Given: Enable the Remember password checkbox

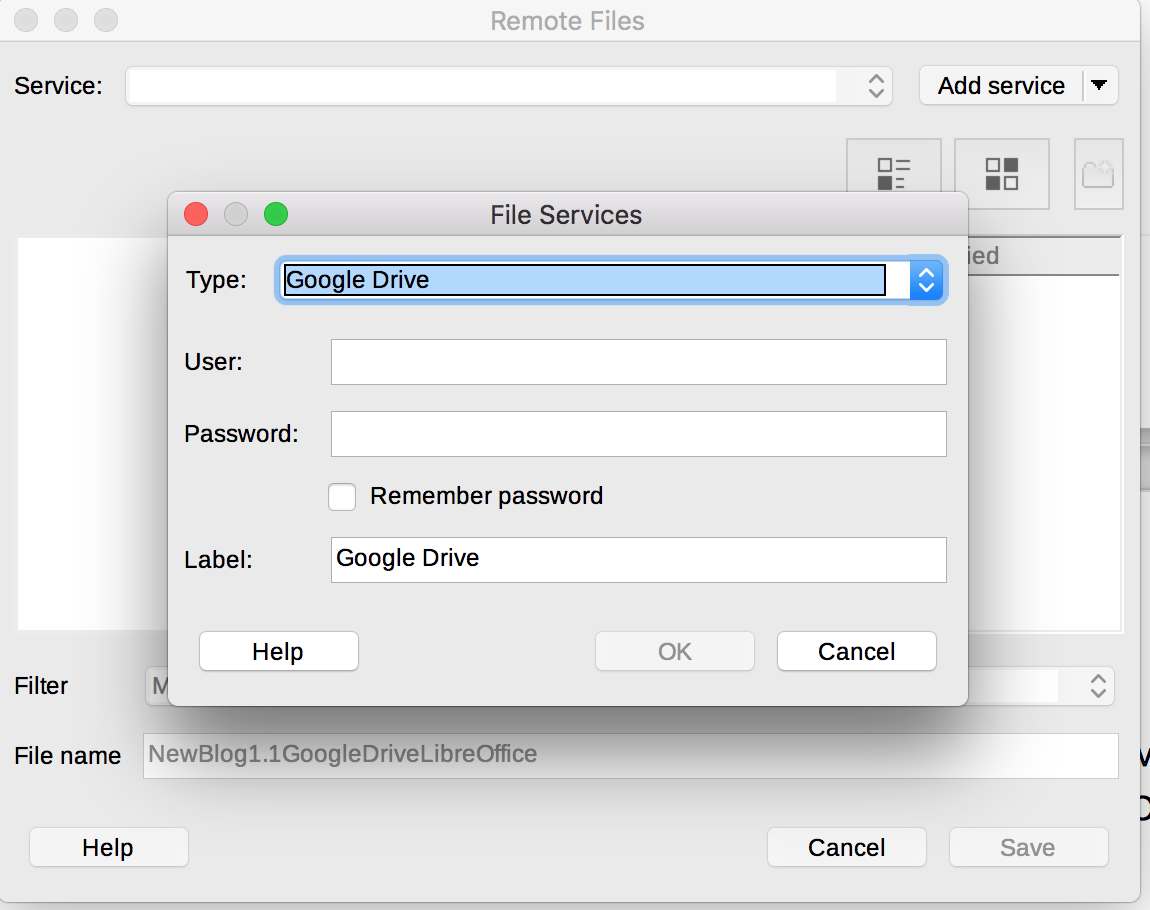Looking at the screenshot, I should pyautogui.click(x=342, y=496).
